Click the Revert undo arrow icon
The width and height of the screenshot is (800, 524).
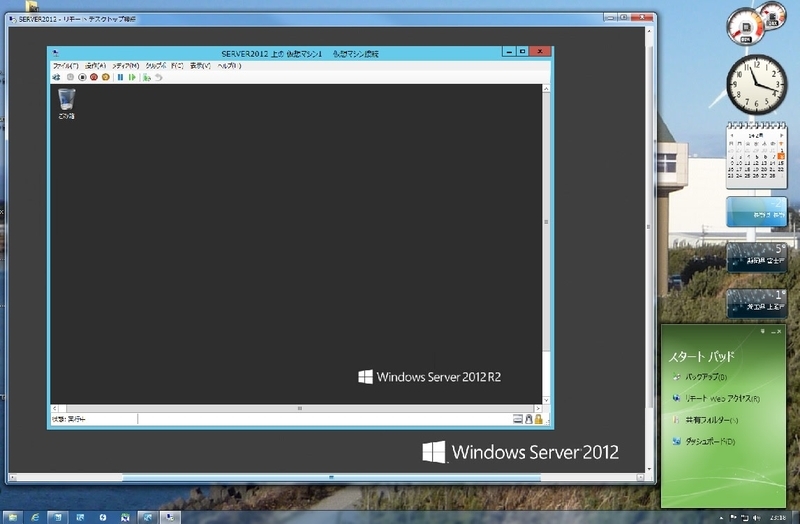click(x=159, y=77)
